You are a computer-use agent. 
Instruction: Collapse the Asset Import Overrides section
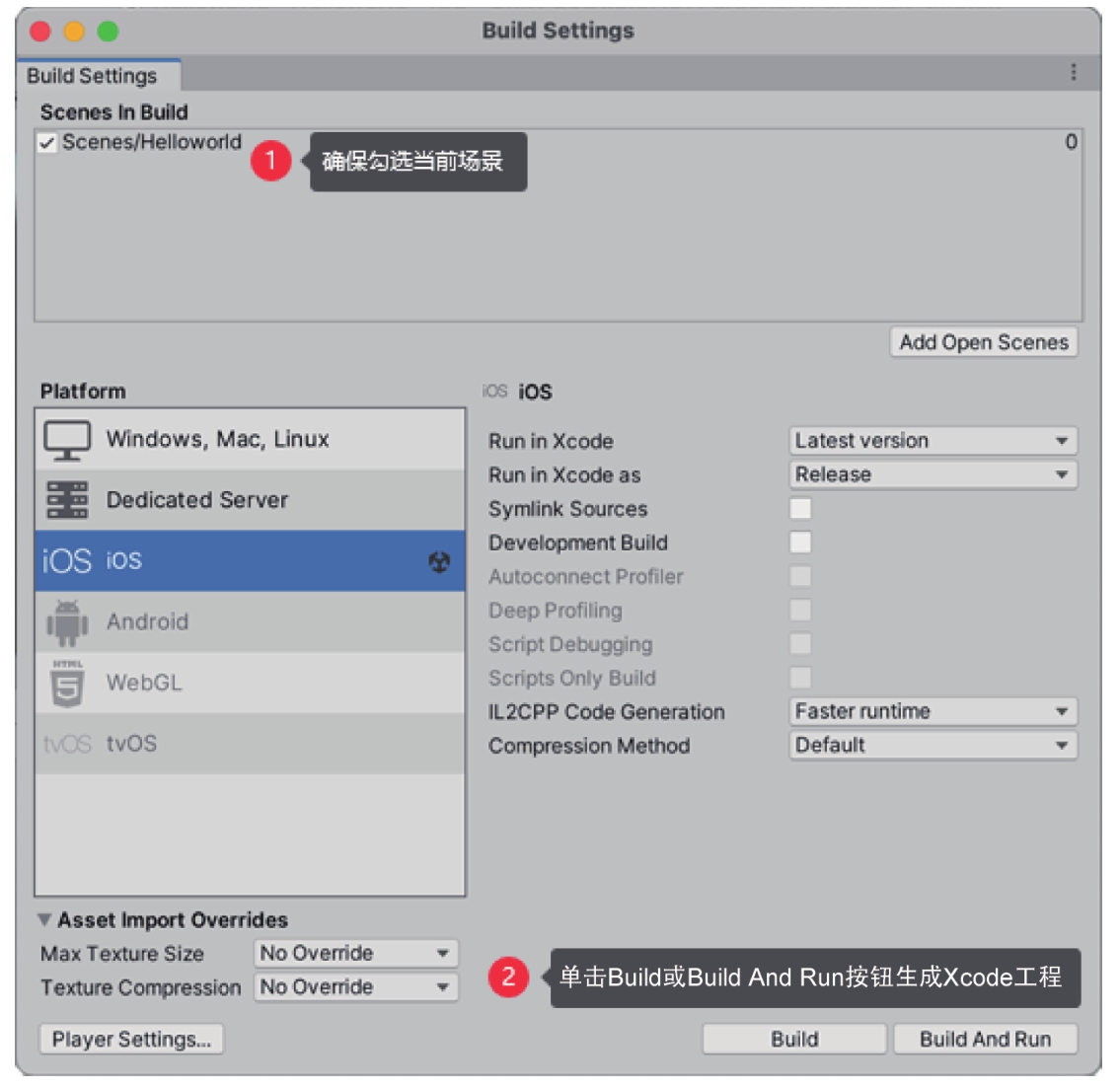pyautogui.click(x=44, y=919)
